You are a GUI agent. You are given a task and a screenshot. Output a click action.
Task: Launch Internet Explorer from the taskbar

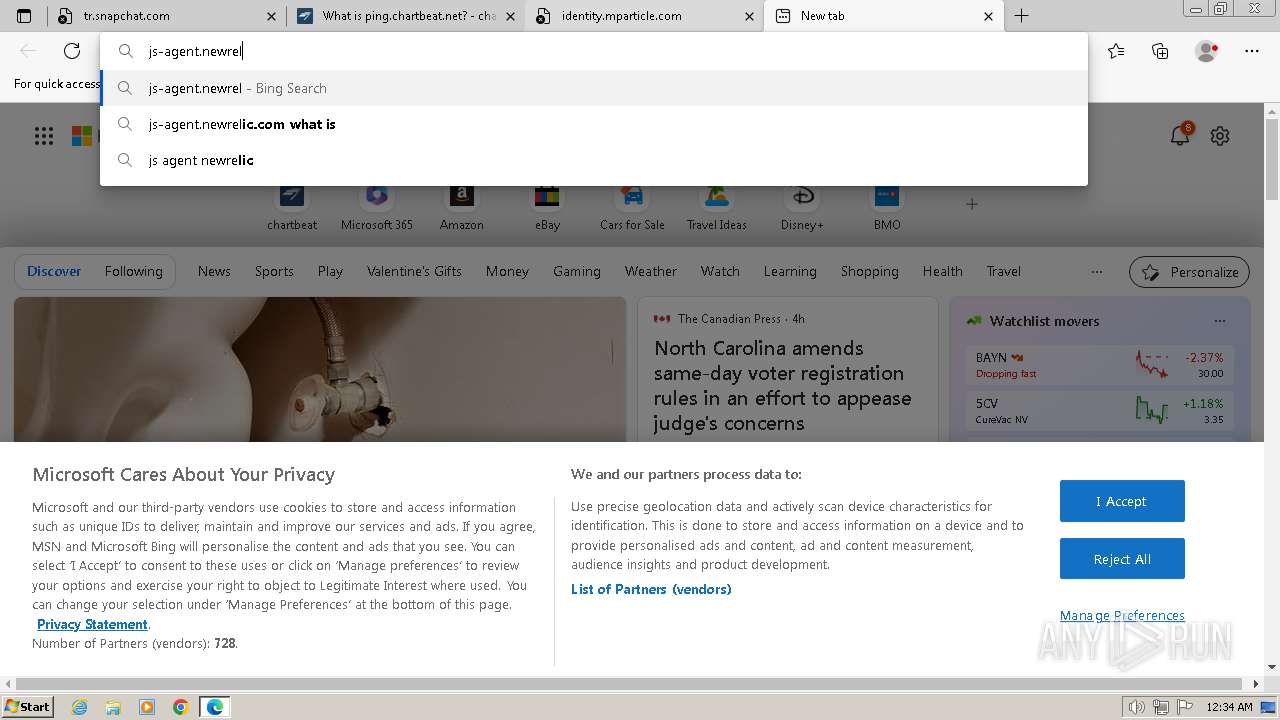point(79,707)
